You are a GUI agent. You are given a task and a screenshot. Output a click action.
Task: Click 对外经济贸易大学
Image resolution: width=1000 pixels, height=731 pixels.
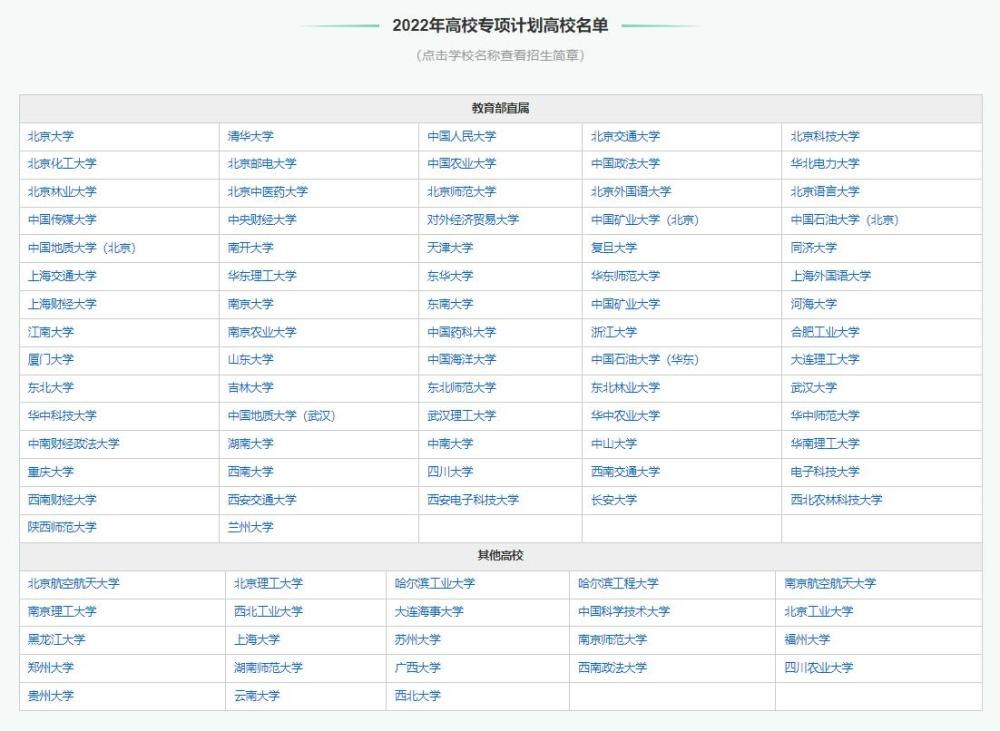click(x=473, y=220)
